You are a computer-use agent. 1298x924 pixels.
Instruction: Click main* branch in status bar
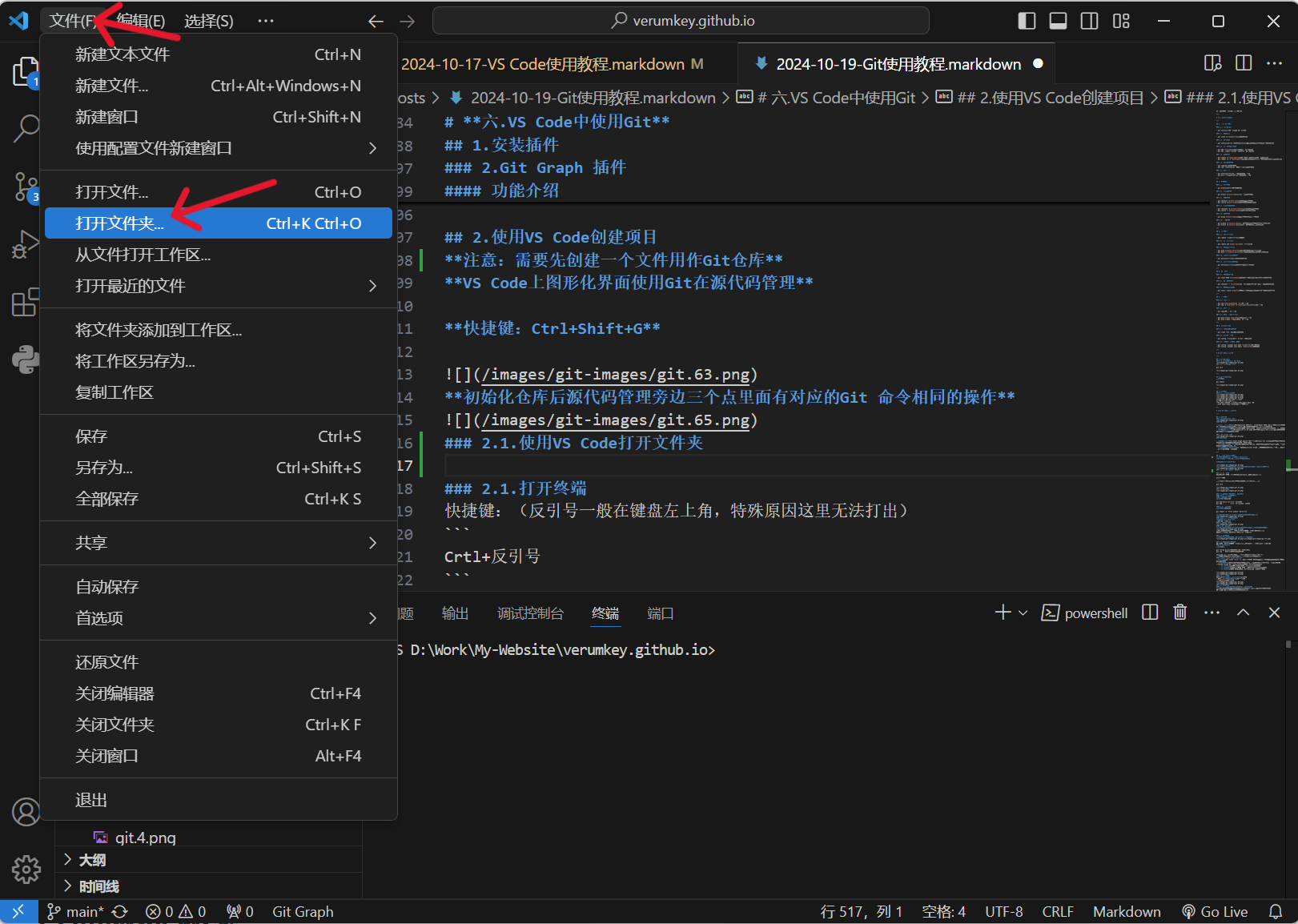(x=75, y=912)
